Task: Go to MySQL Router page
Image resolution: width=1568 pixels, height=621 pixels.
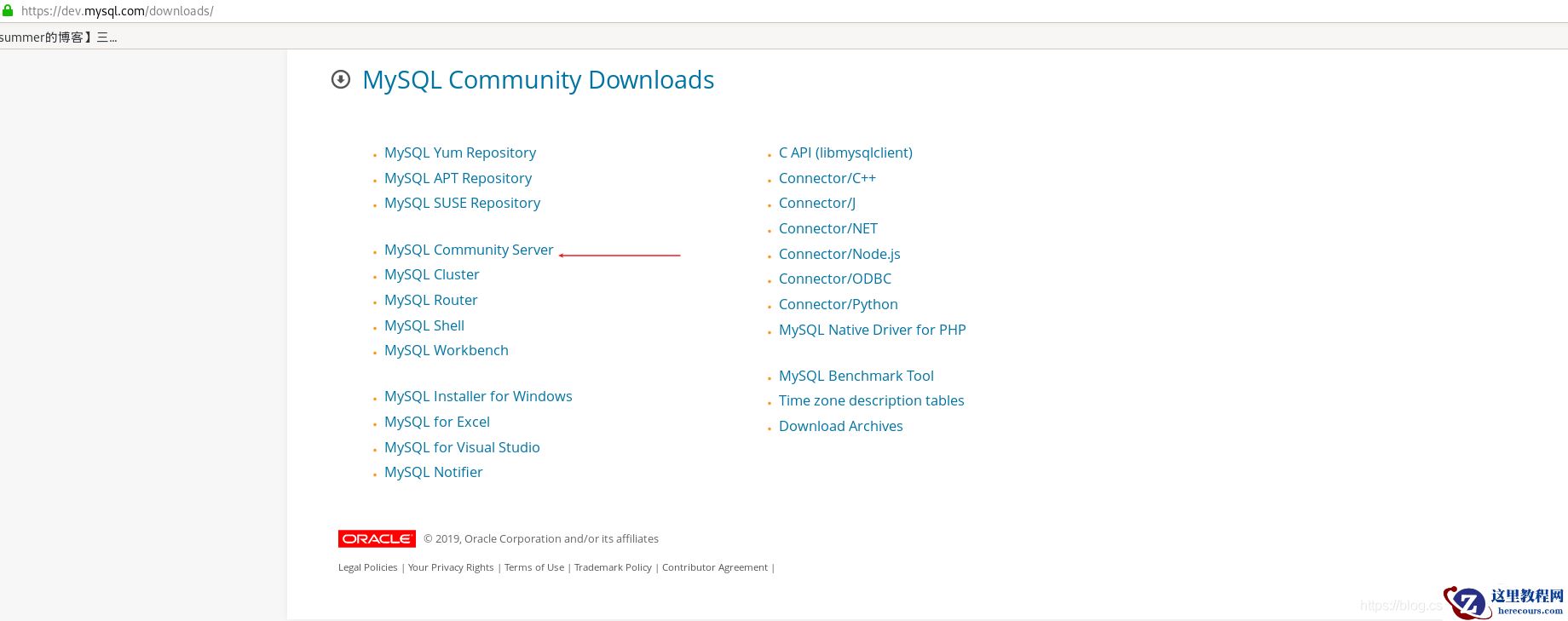Action: [430, 300]
